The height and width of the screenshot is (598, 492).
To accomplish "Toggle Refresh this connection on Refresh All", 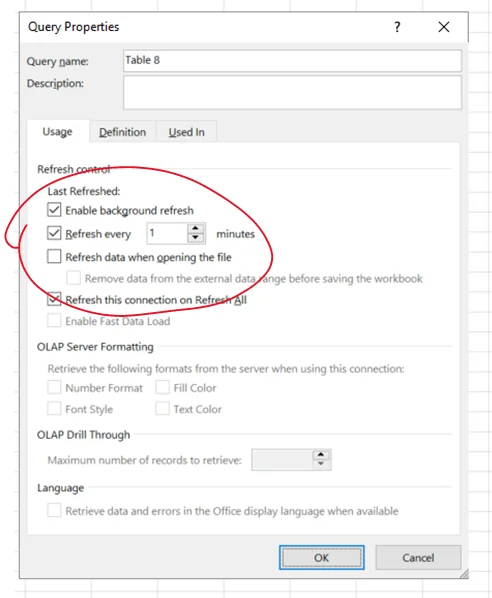I will click(x=54, y=299).
